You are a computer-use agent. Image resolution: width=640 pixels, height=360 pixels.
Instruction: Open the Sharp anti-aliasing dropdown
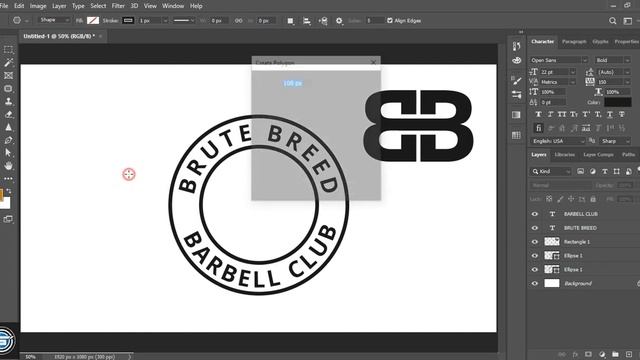pos(615,141)
